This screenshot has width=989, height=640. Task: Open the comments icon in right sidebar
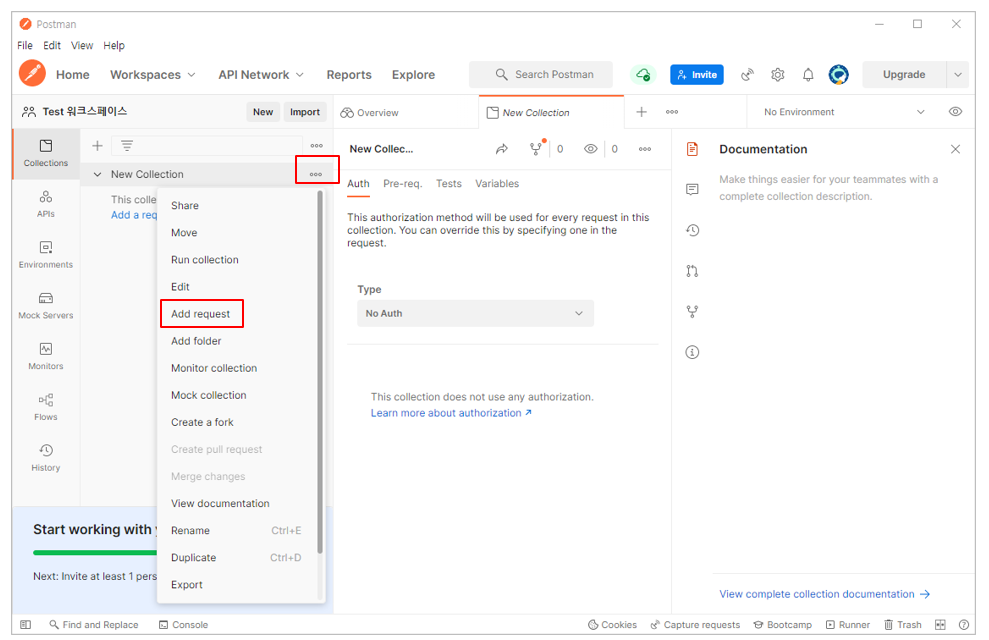(x=692, y=189)
